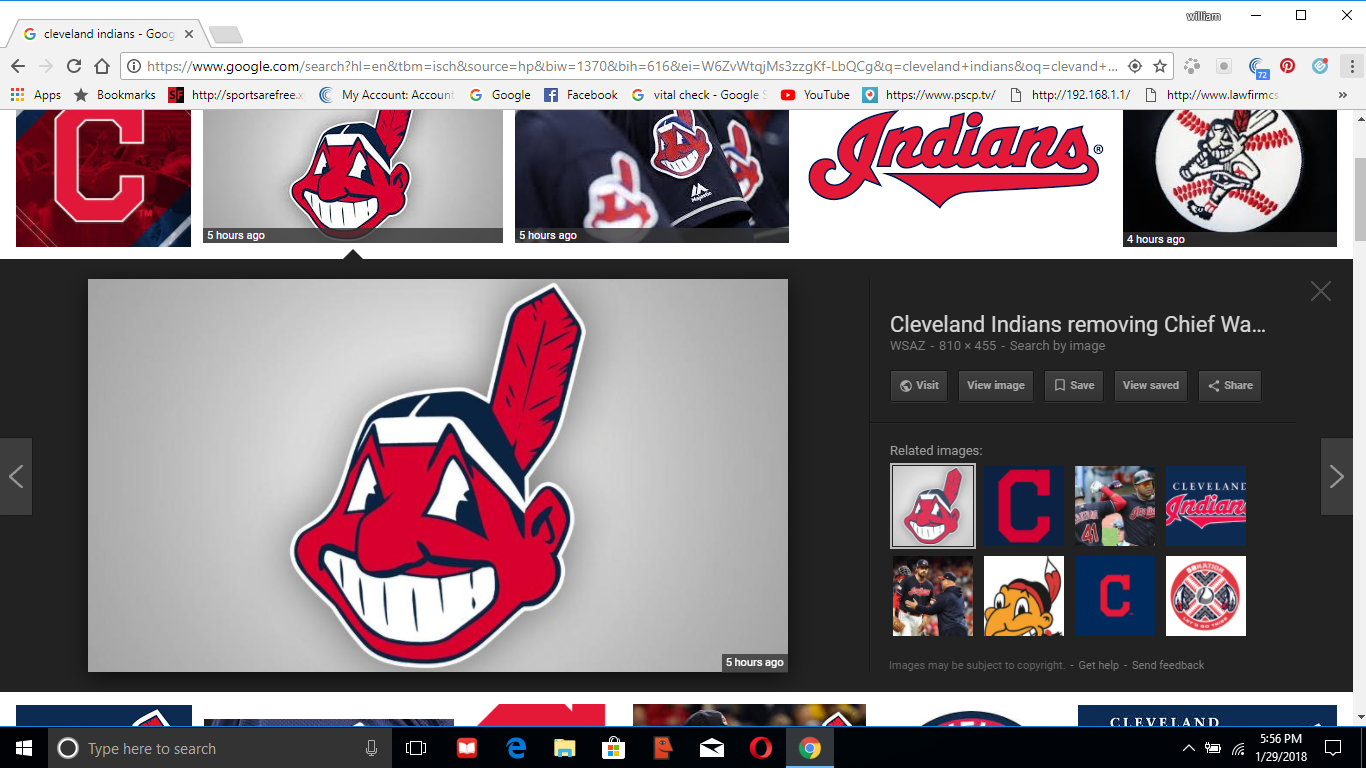Image resolution: width=1366 pixels, height=768 pixels.
Task: Select the Cleveland Indians script related thumbnail
Action: point(1206,506)
